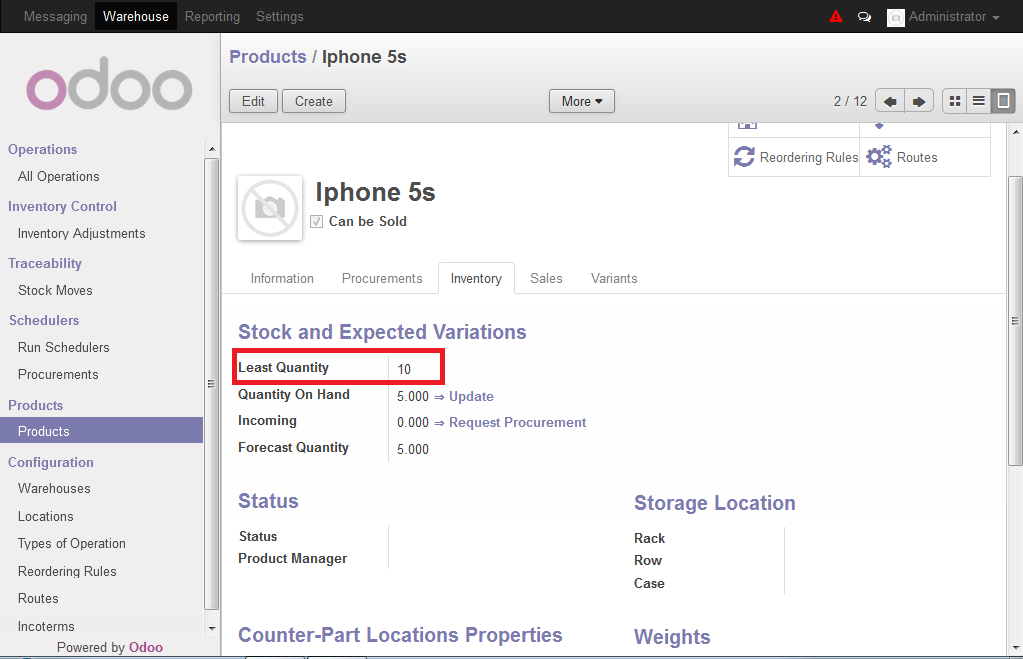Open the Reporting menu

click(212, 16)
